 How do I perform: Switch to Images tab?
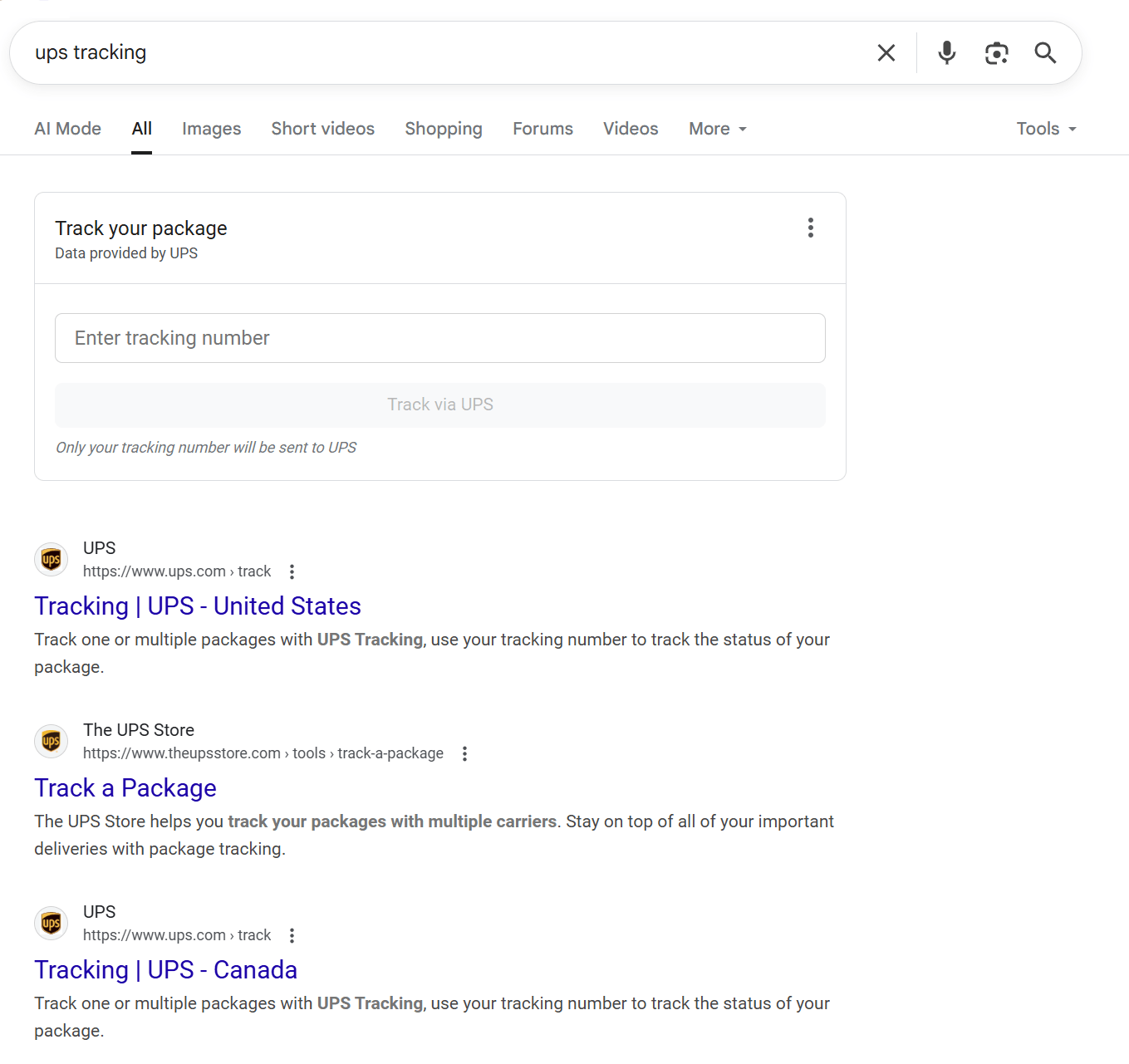(x=212, y=129)
